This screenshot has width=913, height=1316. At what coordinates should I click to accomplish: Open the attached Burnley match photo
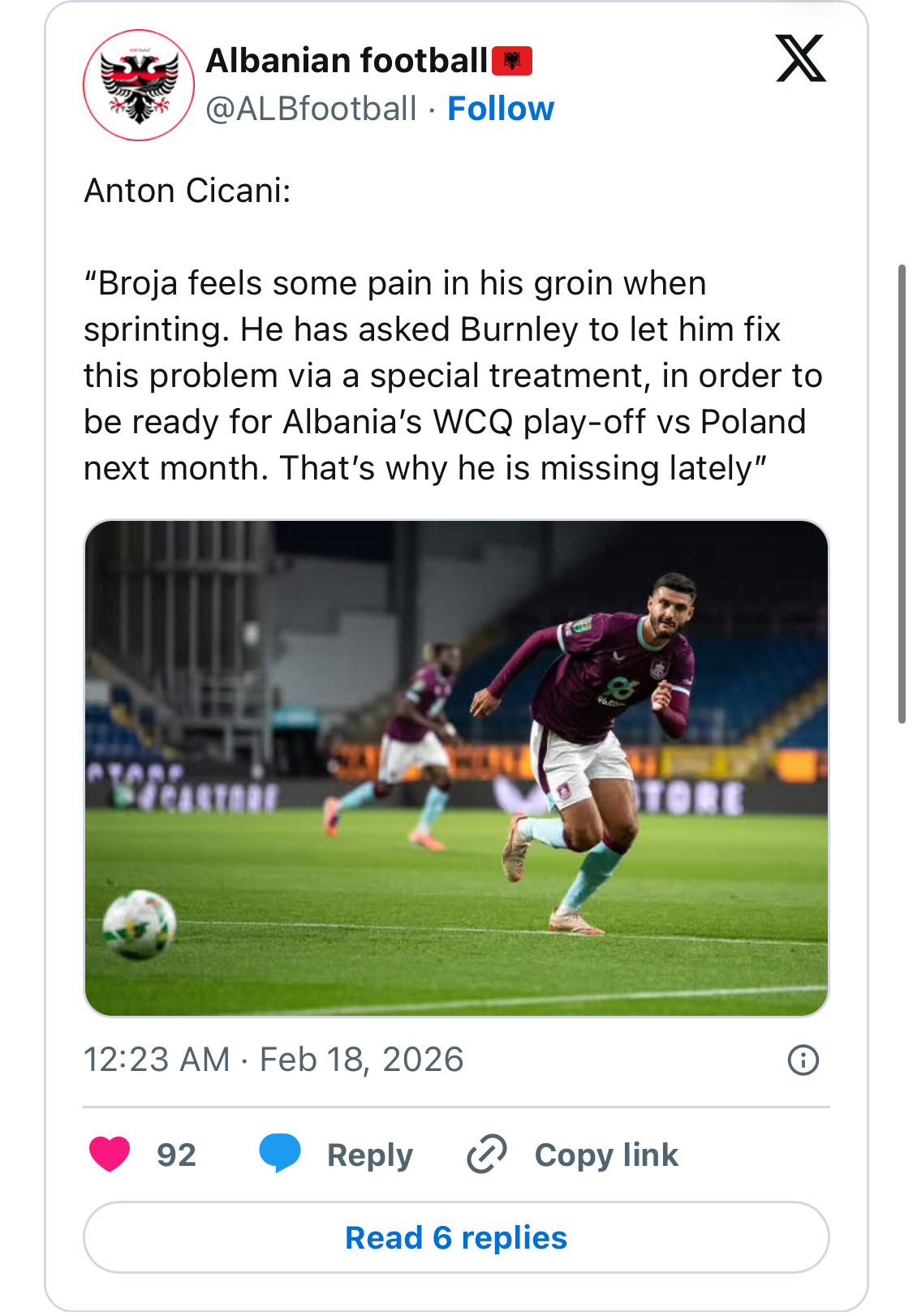456,768
